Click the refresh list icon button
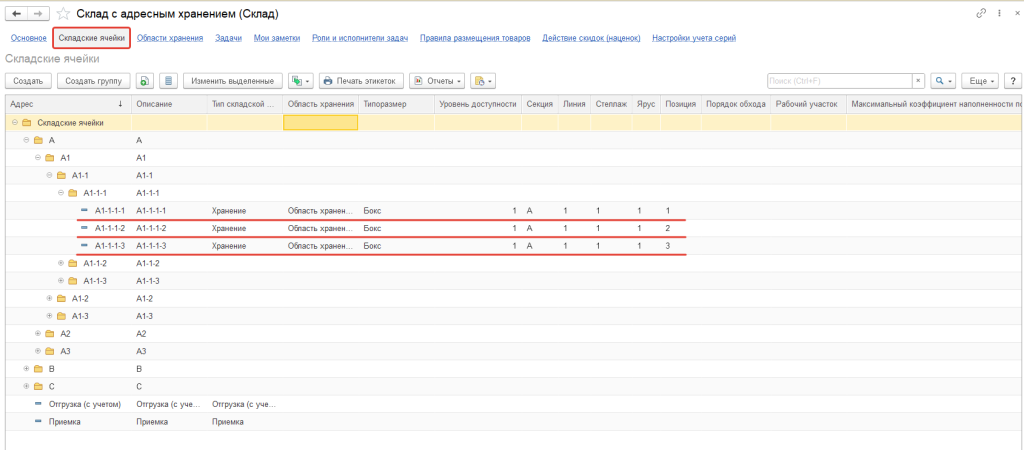Image resolution: width=1024 pixels, height=450 pixels. (146, 80)
